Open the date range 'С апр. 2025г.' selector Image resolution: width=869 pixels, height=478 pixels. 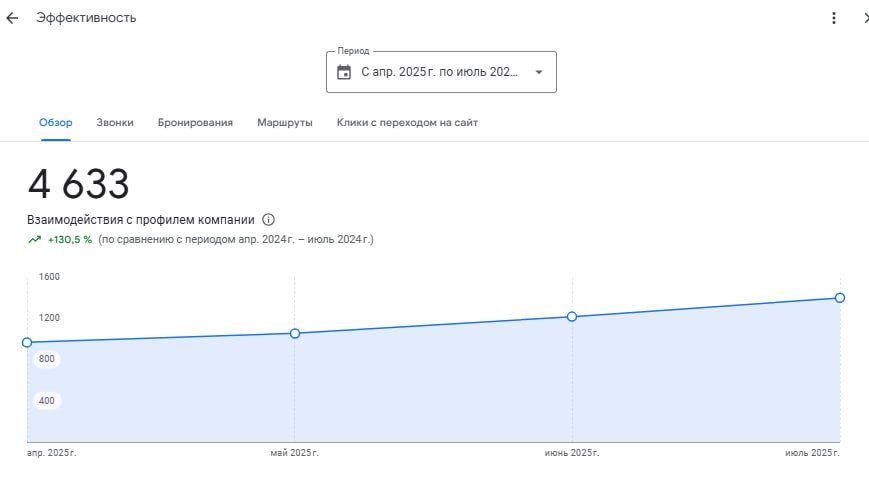click(x=440, y=72)
